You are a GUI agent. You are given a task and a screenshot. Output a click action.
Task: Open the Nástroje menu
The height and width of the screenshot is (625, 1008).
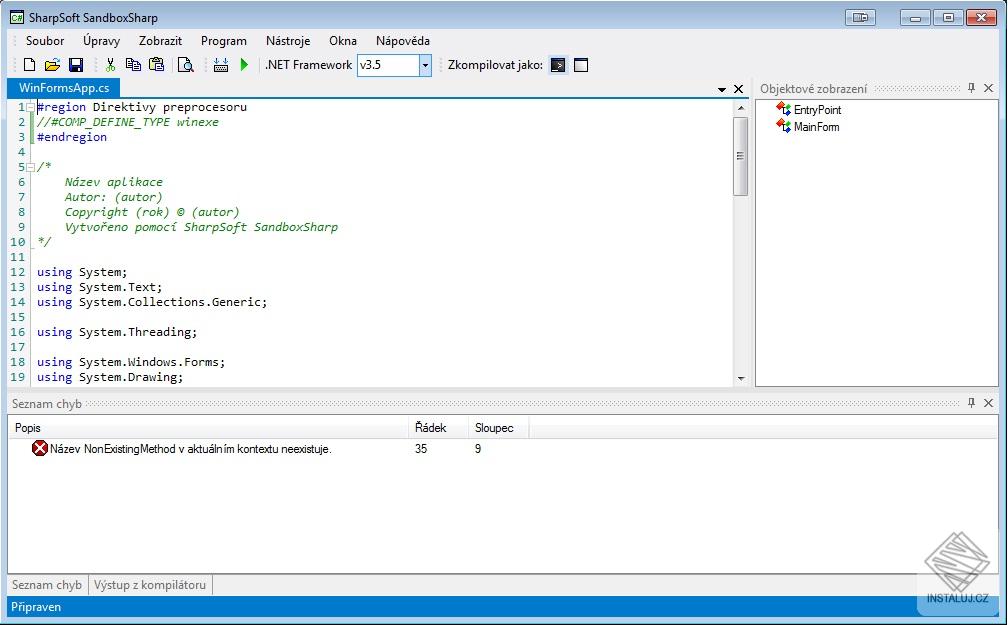288,41
